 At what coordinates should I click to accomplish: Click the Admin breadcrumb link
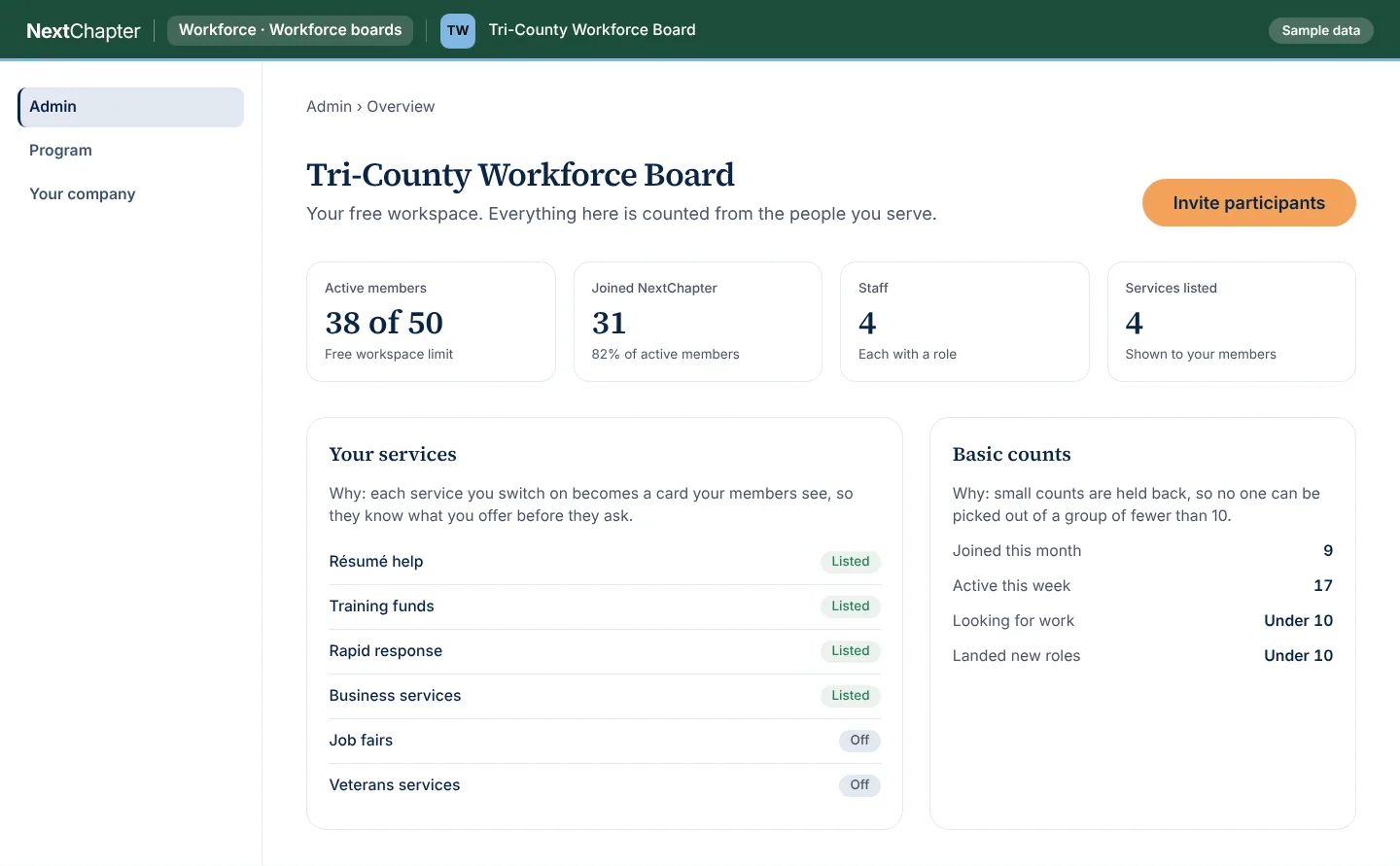pyautogui.click(x=329, y=107)
